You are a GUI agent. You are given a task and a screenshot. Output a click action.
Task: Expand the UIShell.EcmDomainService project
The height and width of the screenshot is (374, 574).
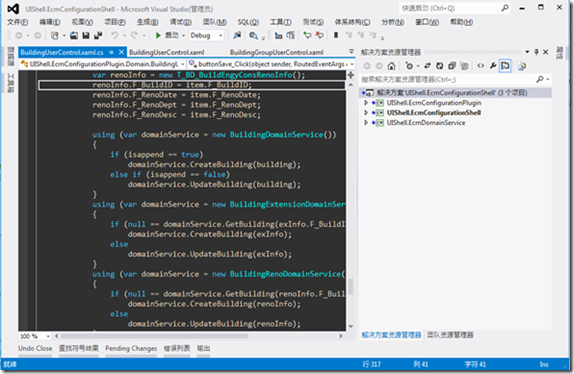366,123
